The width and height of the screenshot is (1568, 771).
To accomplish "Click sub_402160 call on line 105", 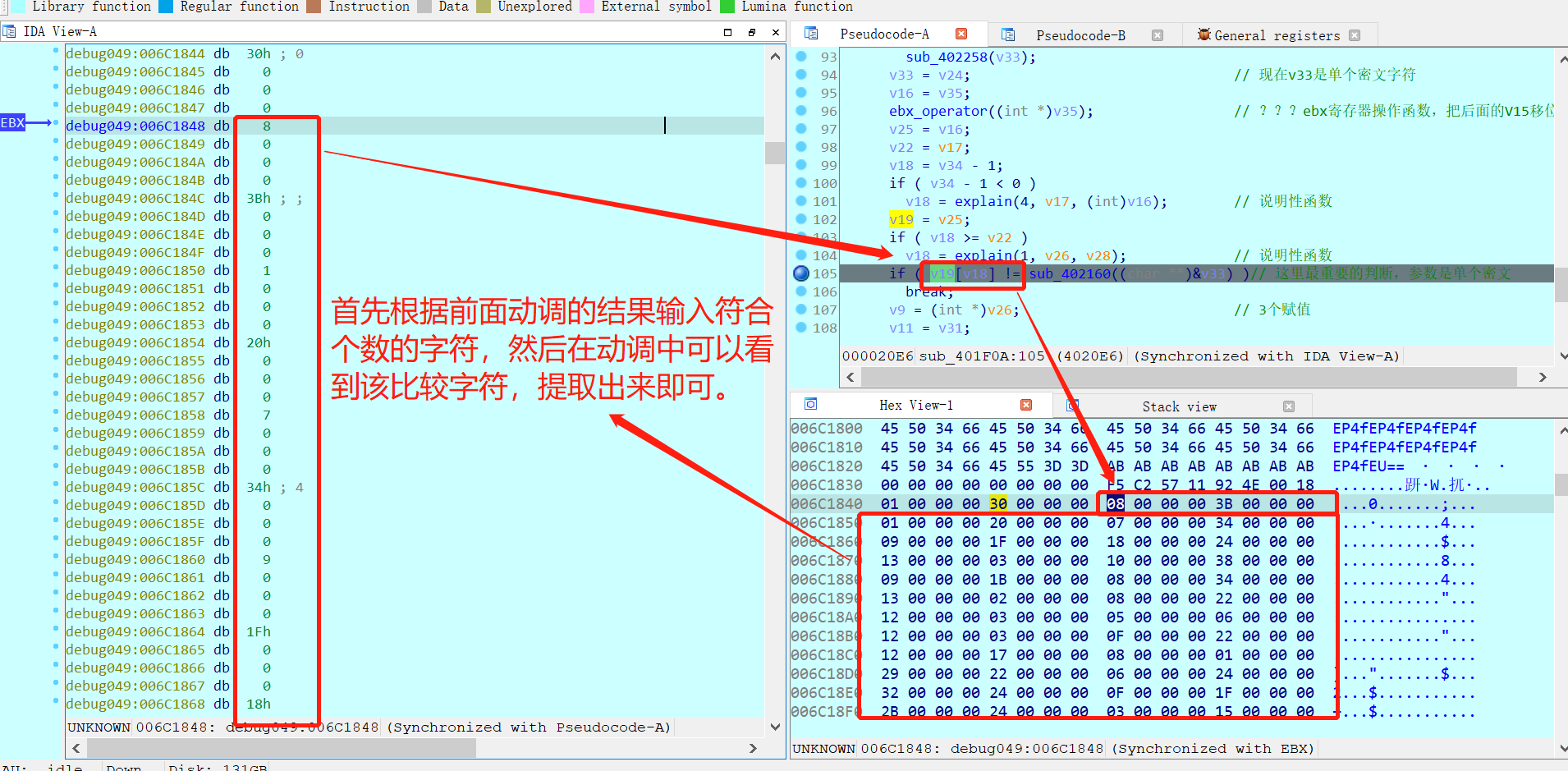I will click(x=1070, y=273).
